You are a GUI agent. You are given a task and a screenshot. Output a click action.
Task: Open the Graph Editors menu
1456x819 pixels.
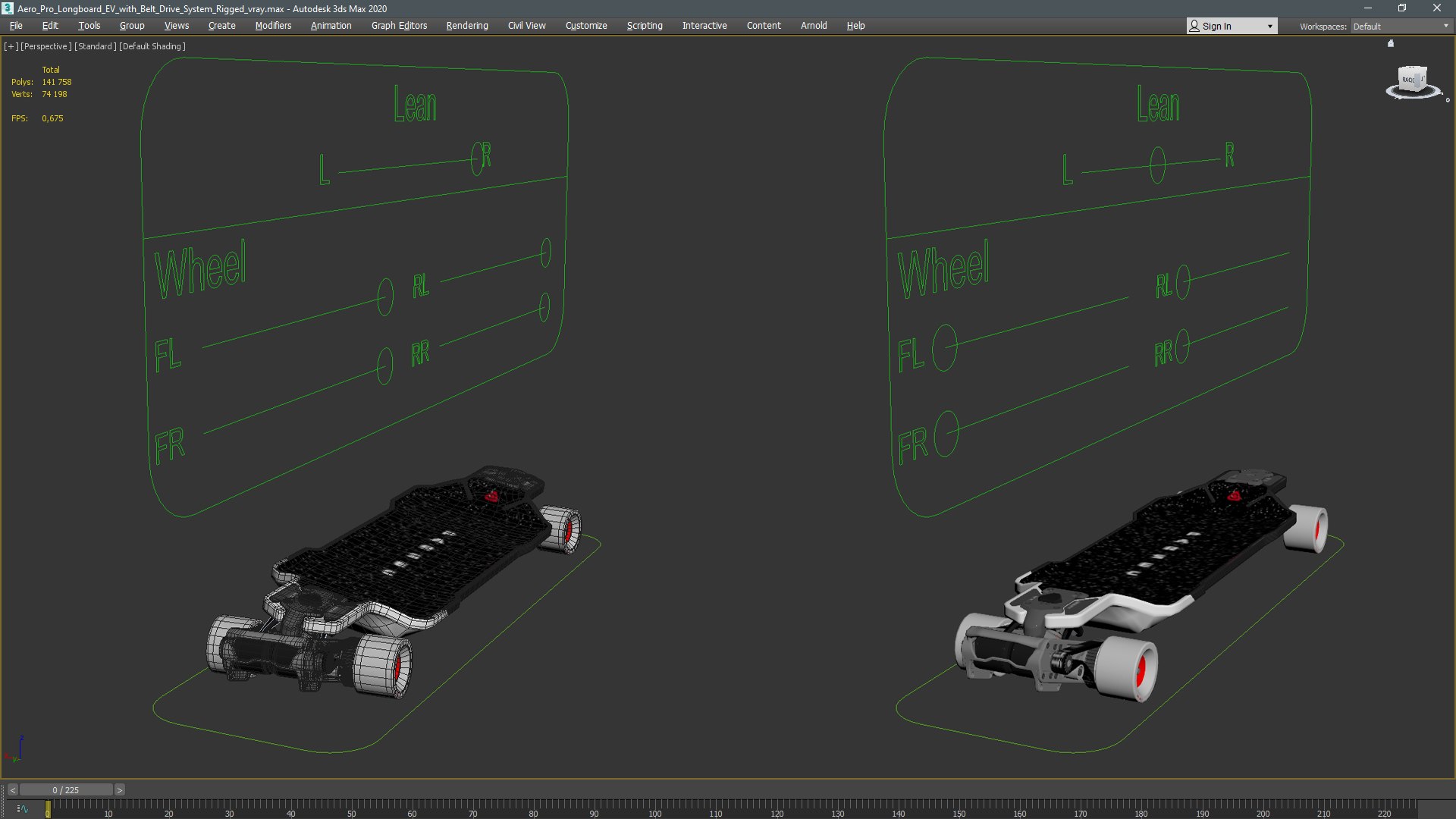[x=399, y=26]
